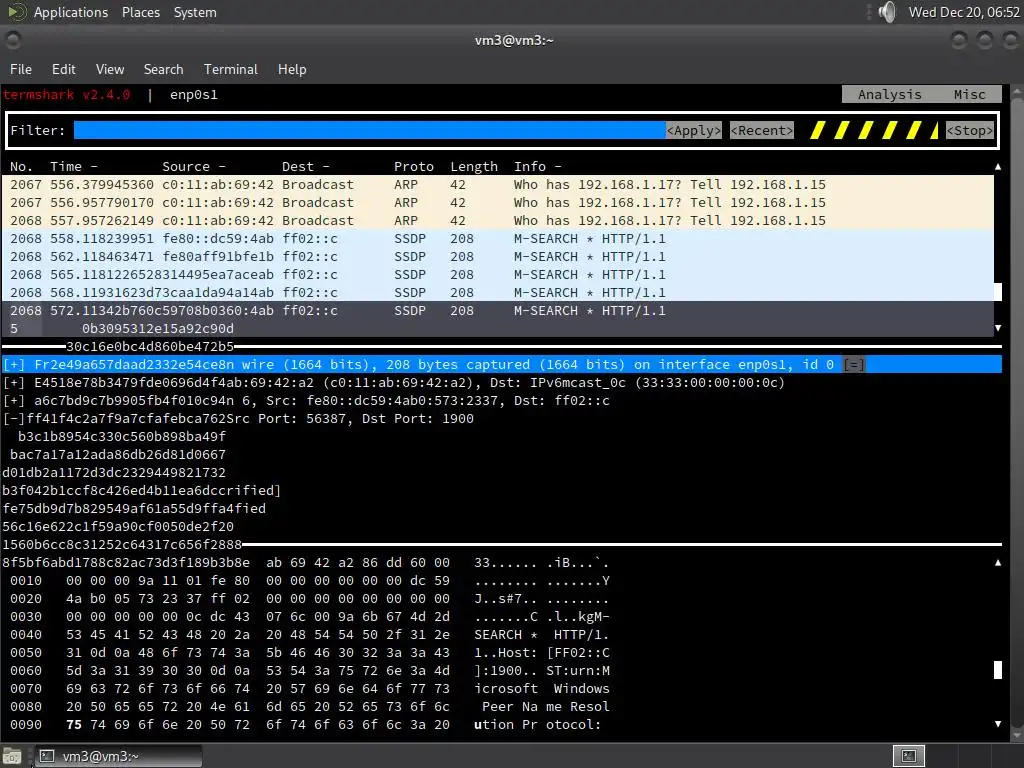This screenshot has height=768, width=1024.
Task: Select ARP packet at time 556.379945360
Action: coord(498,184)
